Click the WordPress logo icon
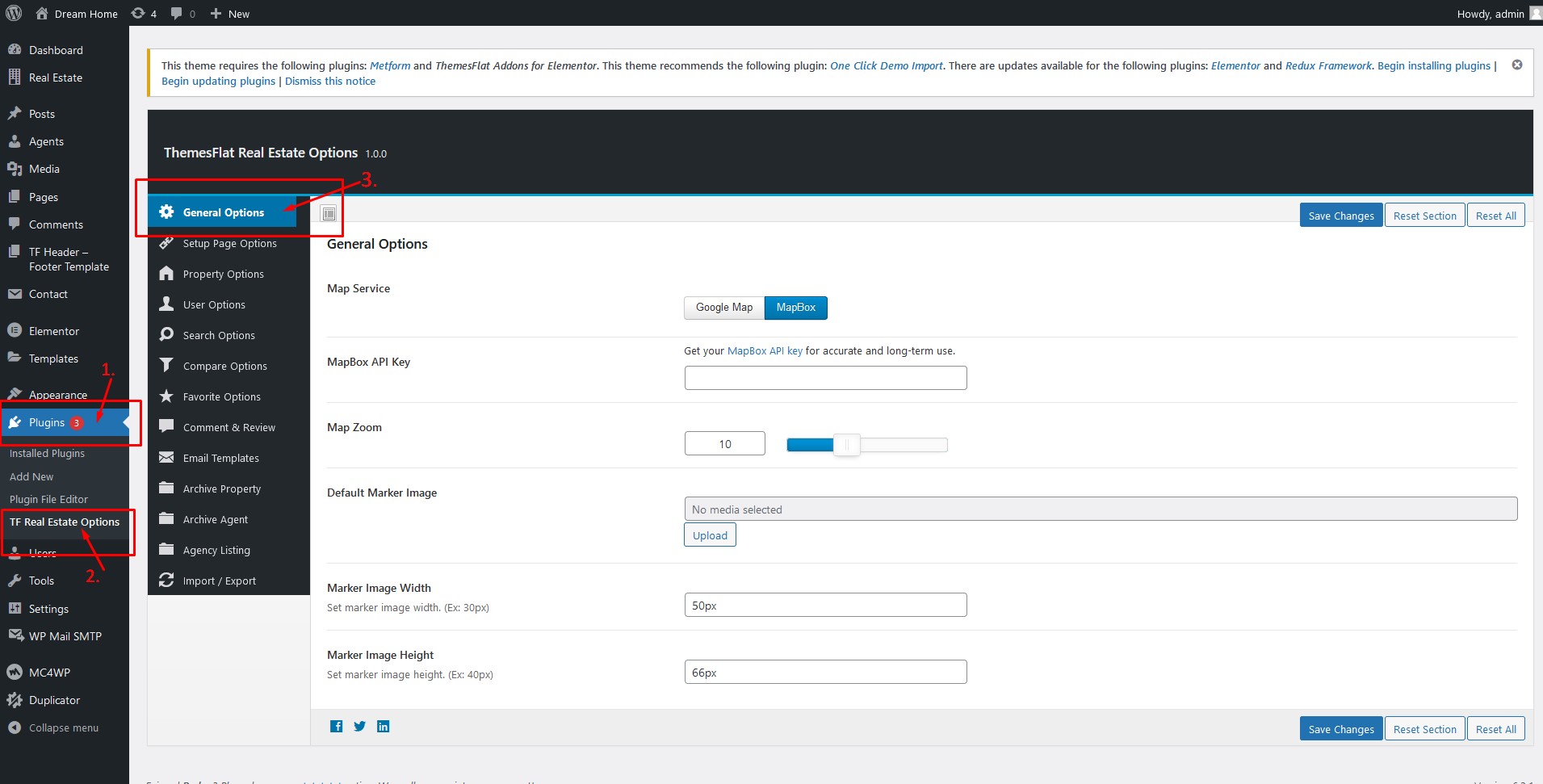 click(x=14, y=13)
